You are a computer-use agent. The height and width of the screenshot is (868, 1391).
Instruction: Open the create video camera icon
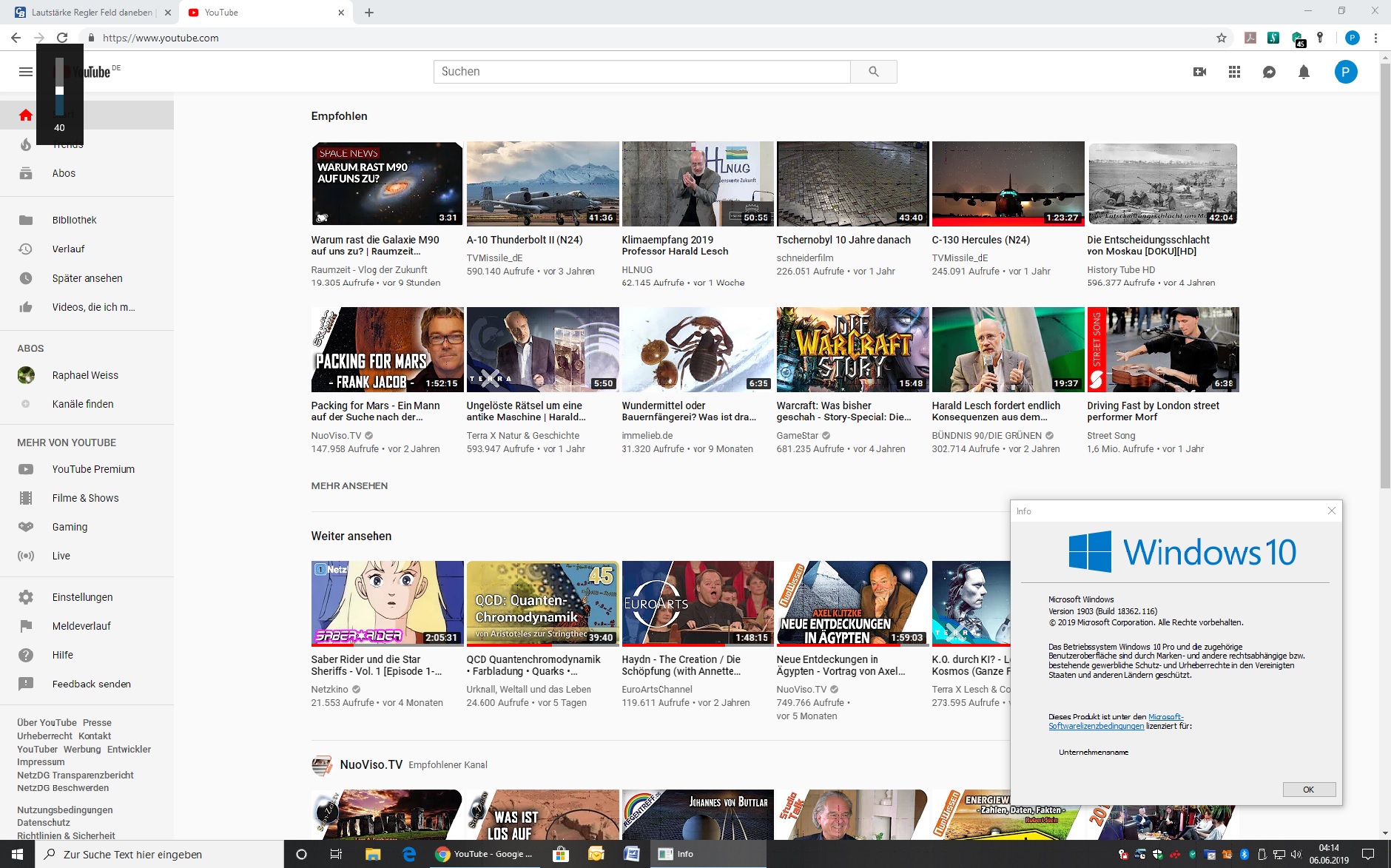(1200, 72)
